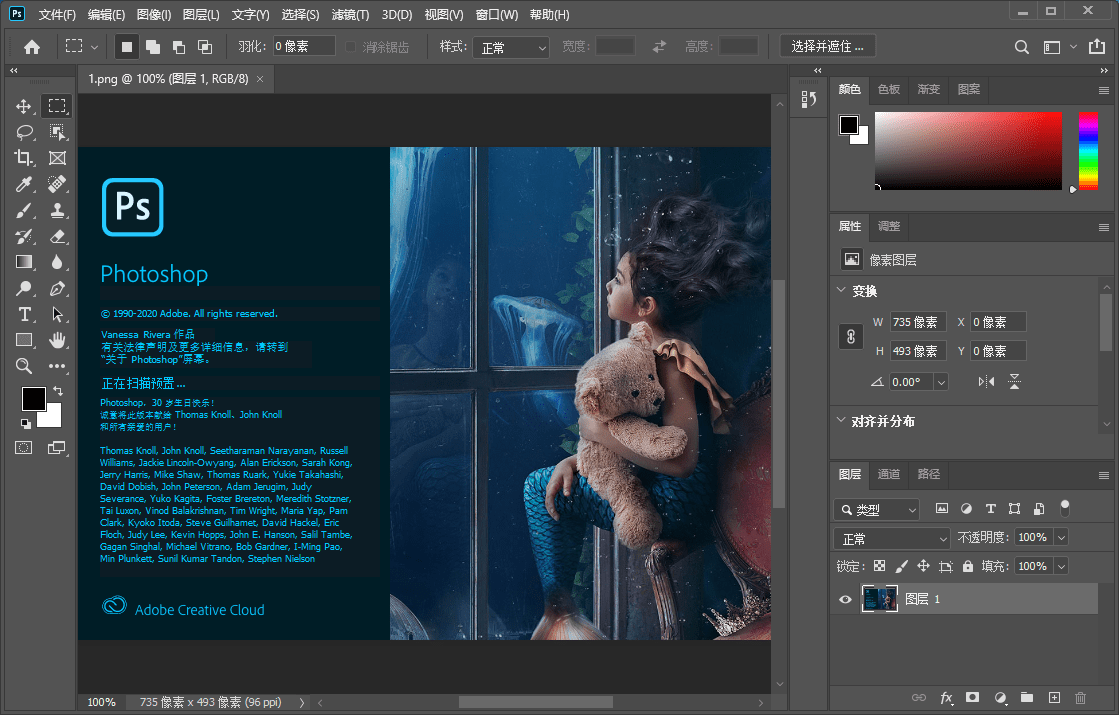The image size is (1119, 715).
Task: Select the Dodge tool
Action: 24,288
